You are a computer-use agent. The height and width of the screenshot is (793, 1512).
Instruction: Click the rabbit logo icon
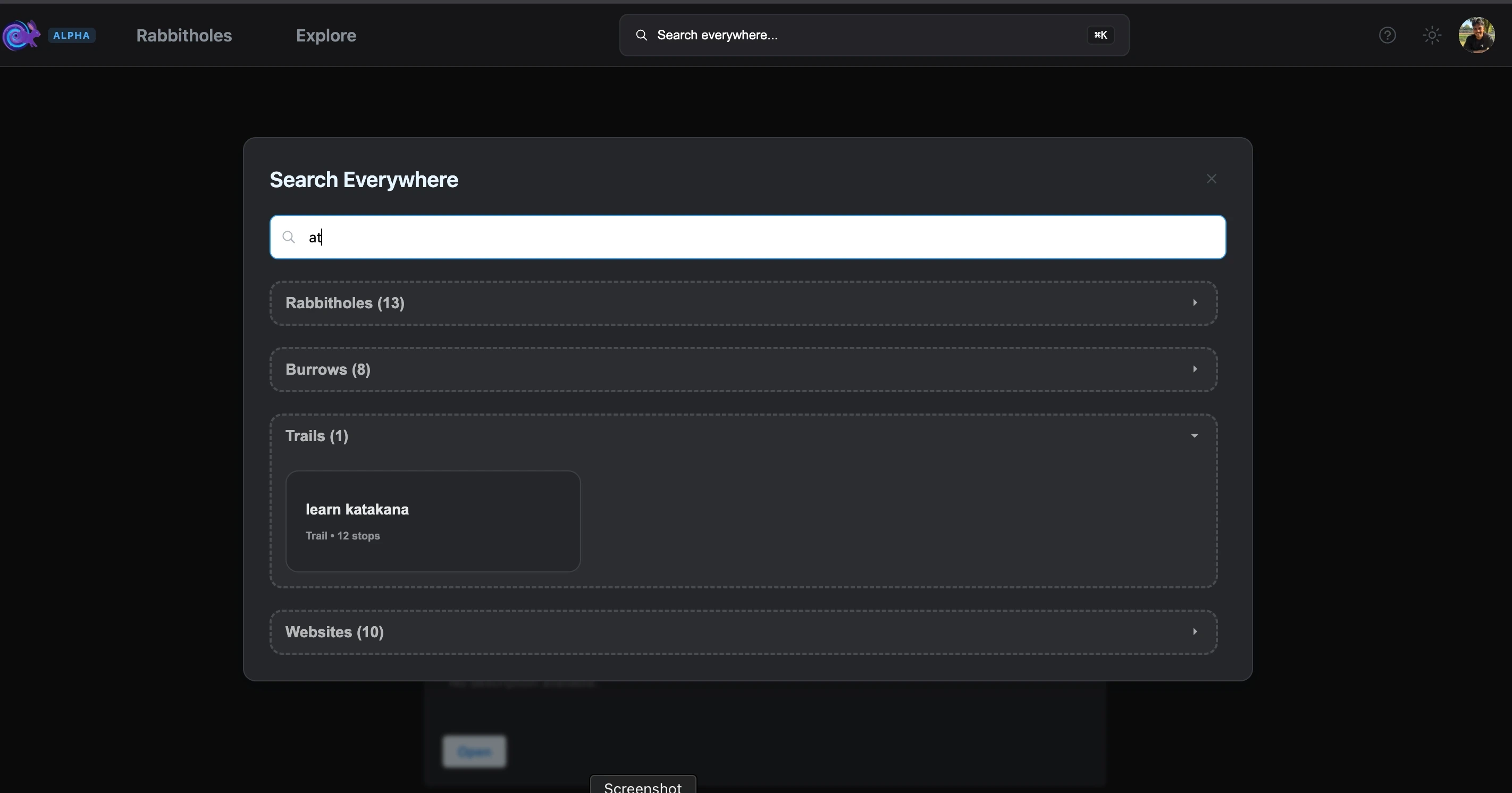tap(21, 35)
